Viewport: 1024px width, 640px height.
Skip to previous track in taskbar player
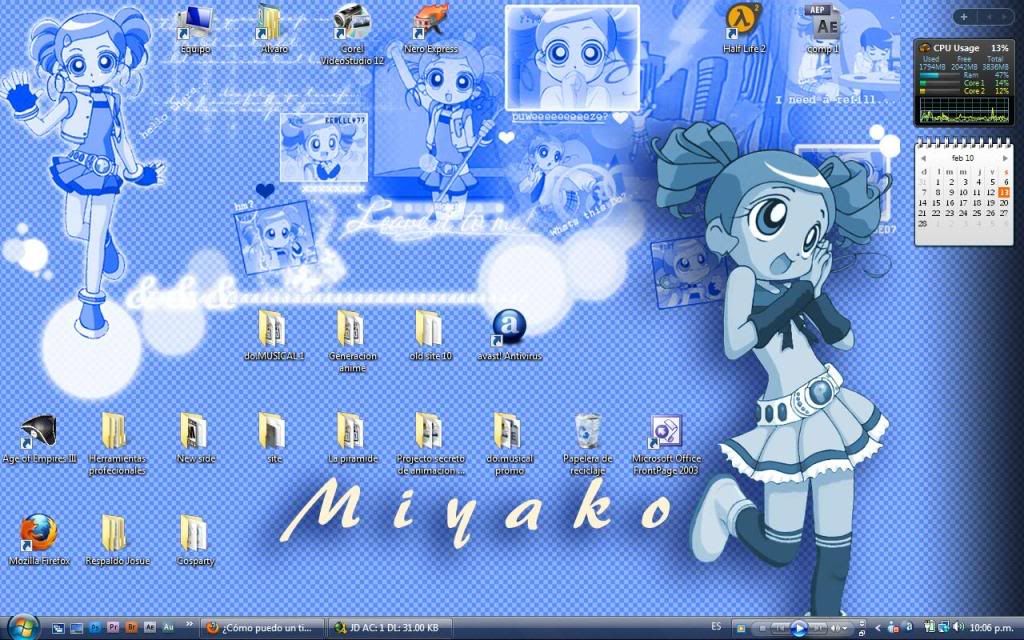coord(778,628)
